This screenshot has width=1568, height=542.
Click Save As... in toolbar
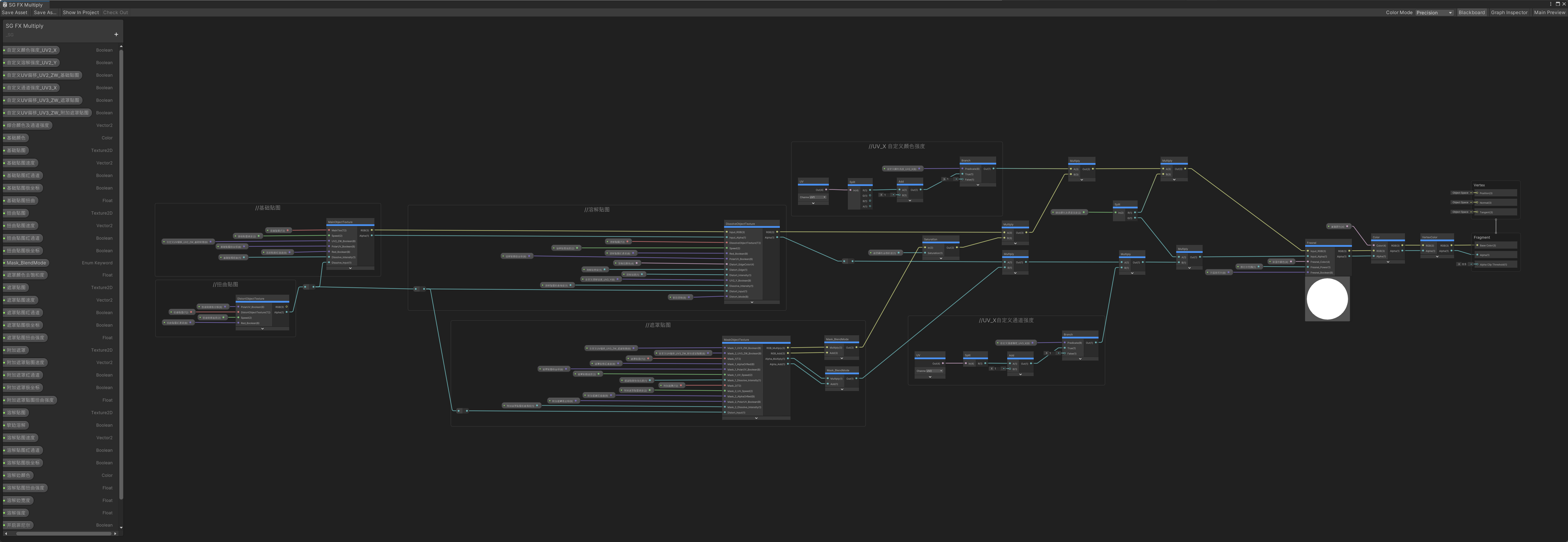(x=45, y=12)
